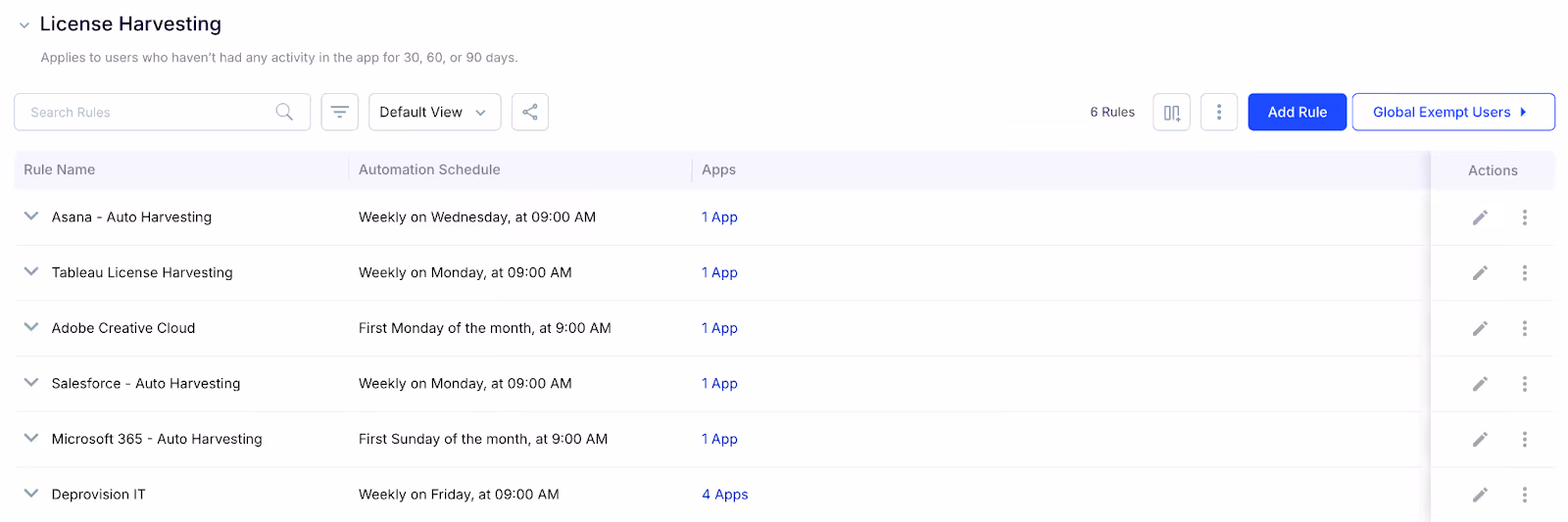Expand the Salesforce - Auto Harvesting row
The image size is (1568, 522).
pos(31,383)
